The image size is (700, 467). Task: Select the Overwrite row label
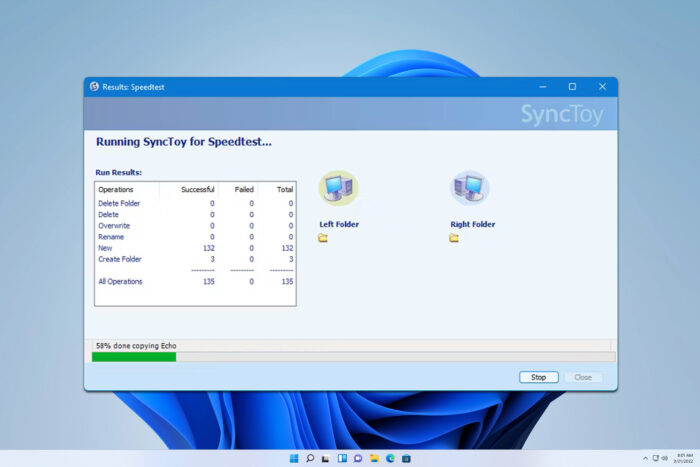click(x=114, y=226)
